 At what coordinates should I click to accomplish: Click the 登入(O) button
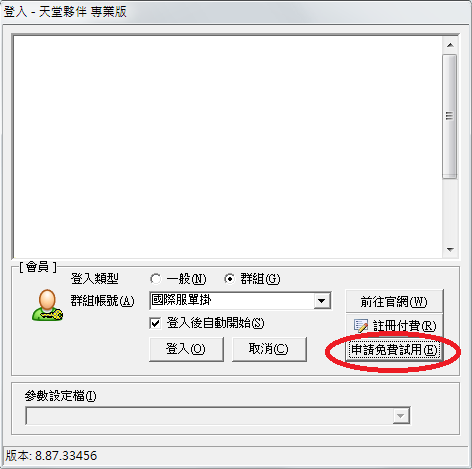pos(186,349)
